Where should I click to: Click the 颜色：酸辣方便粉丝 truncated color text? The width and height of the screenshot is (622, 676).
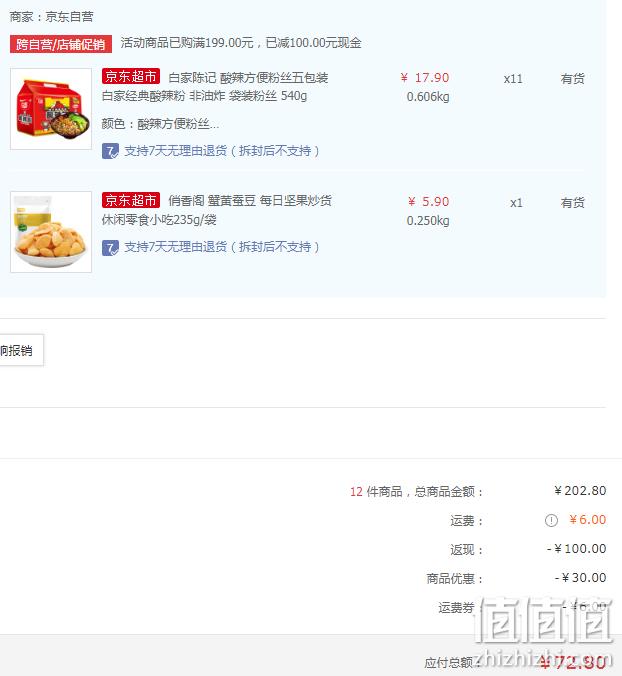coord(160,124)
